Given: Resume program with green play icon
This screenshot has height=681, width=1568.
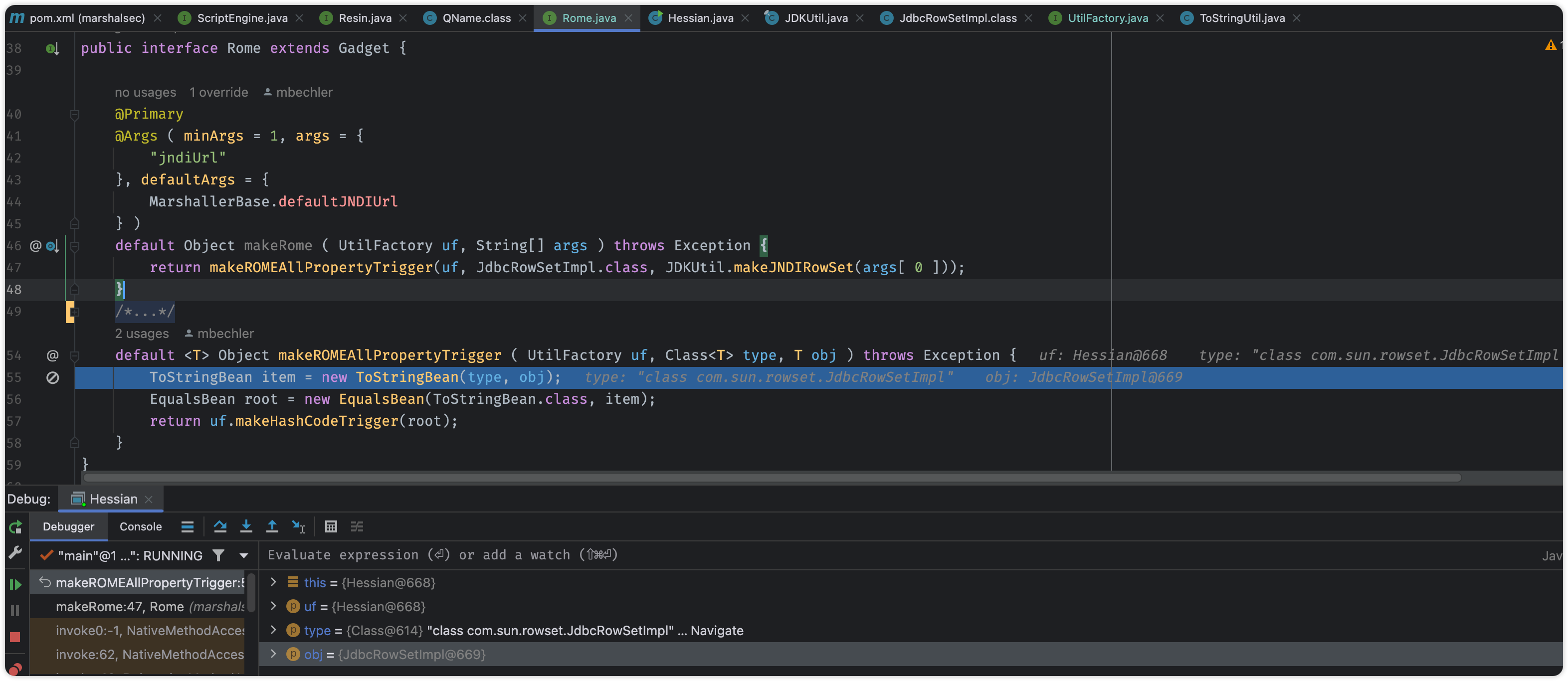Looking at the screenshot, I should [15, 585].
